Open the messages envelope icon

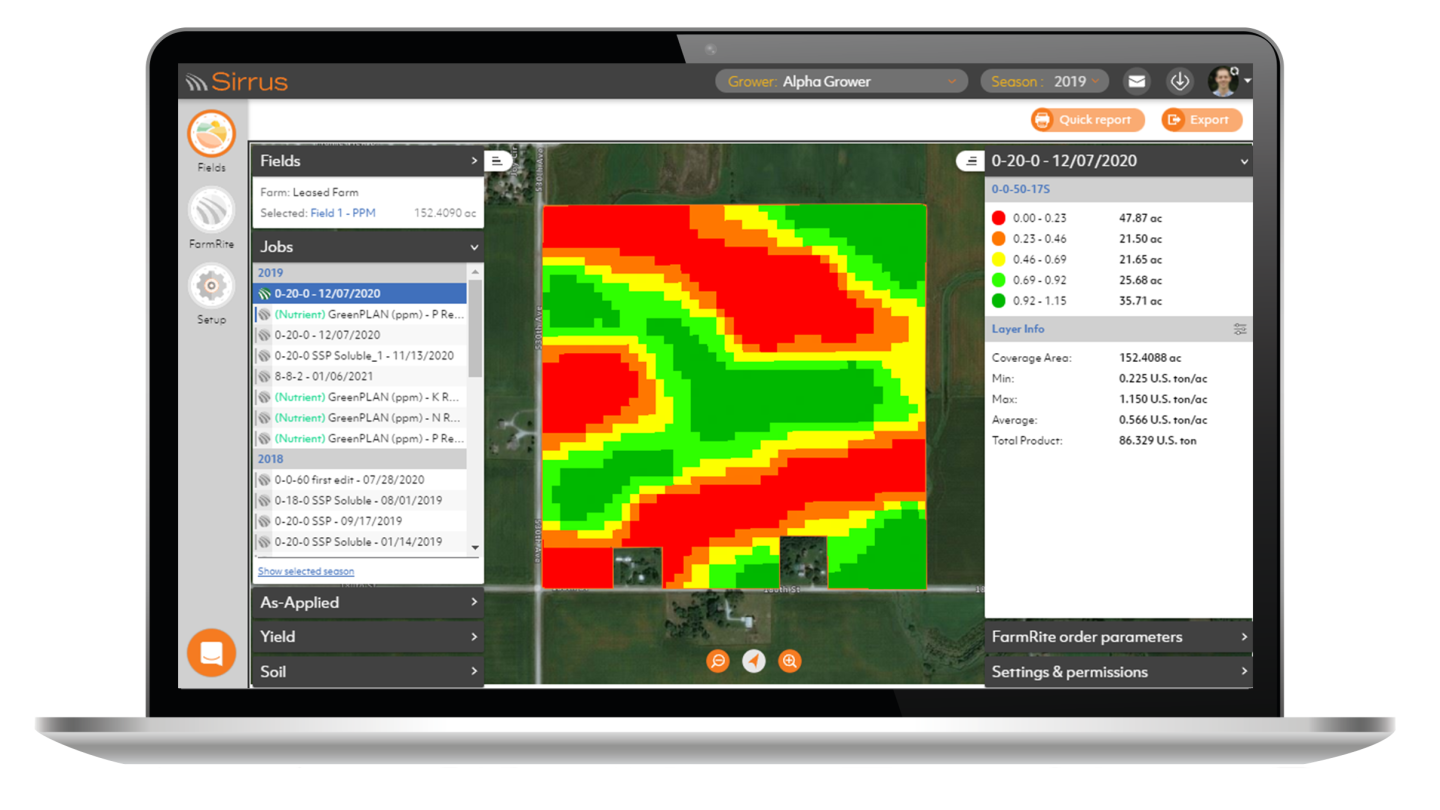[1136, 82]
